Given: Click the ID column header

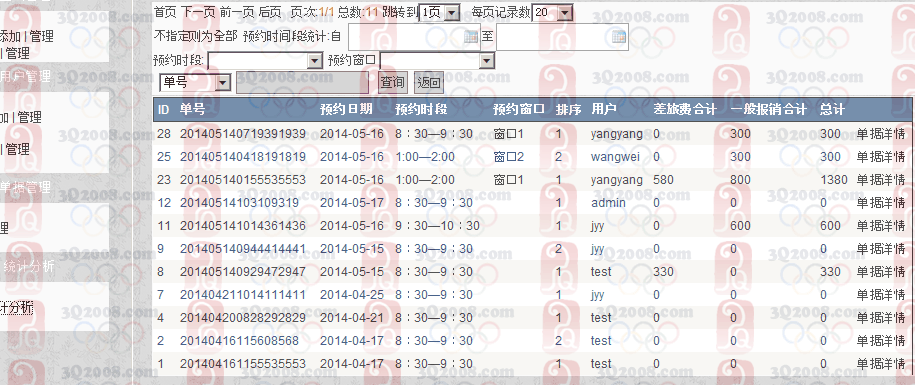Looking at the screenshot, I should pos(164,109).
